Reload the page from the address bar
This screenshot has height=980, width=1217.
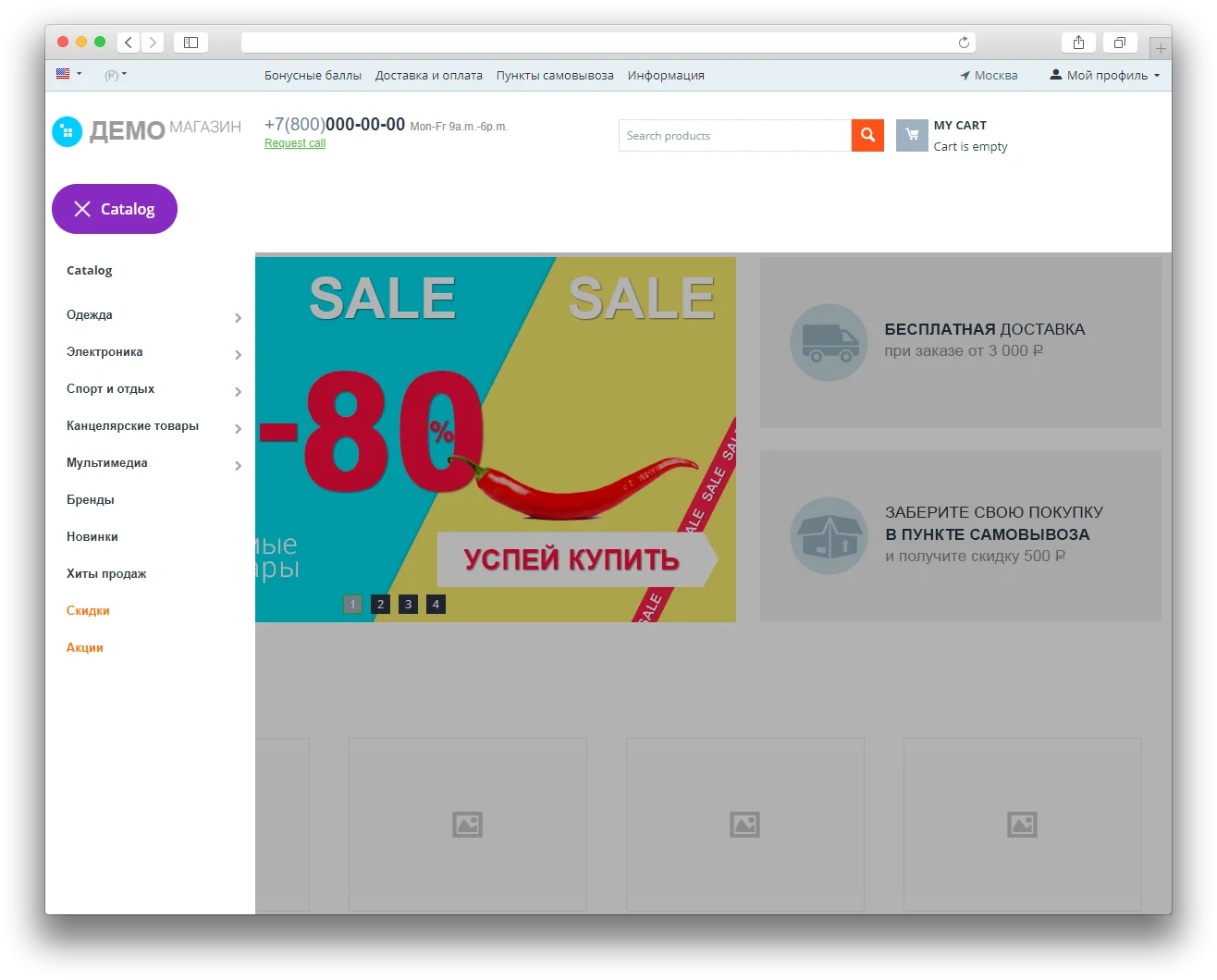[964, 43]
